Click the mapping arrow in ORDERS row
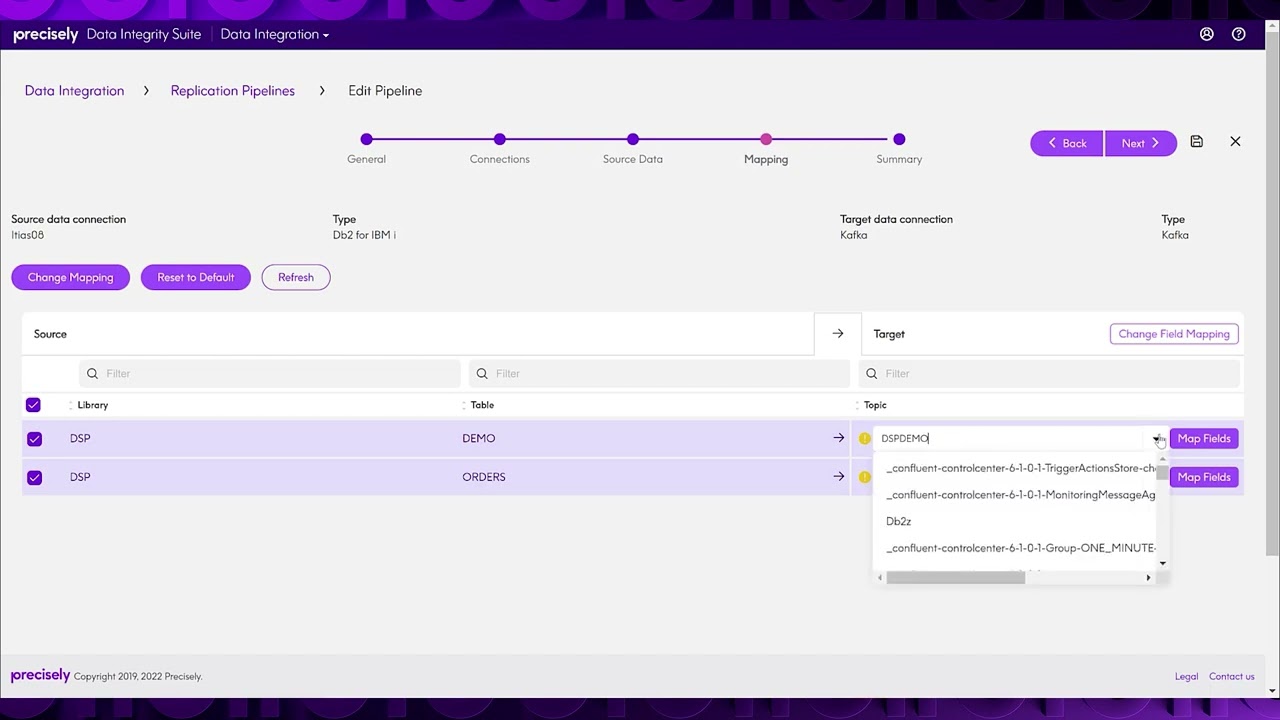 [838, 477]
